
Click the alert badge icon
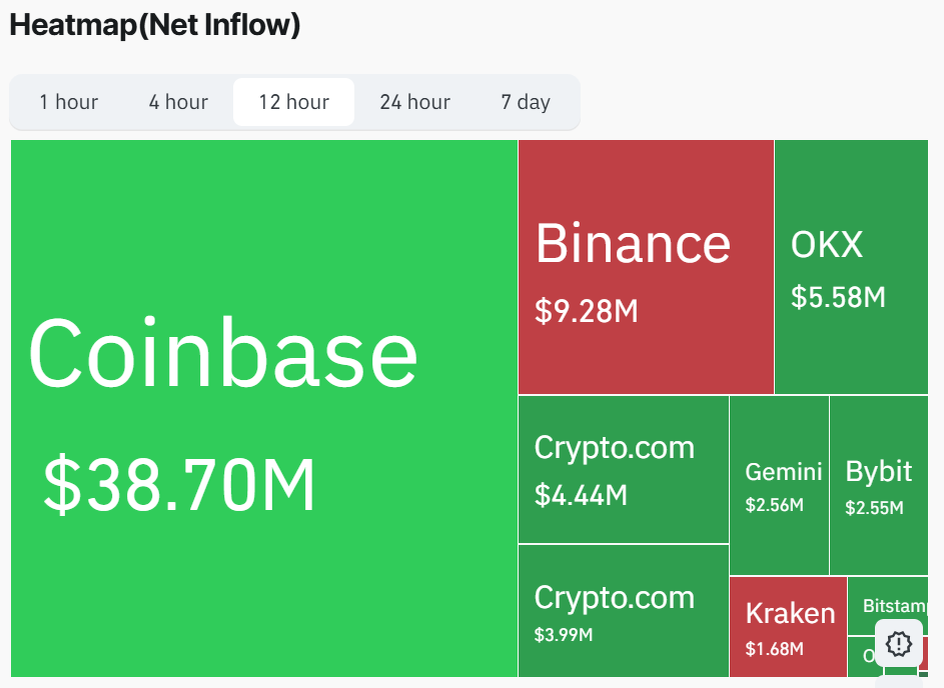coord(898,643)
